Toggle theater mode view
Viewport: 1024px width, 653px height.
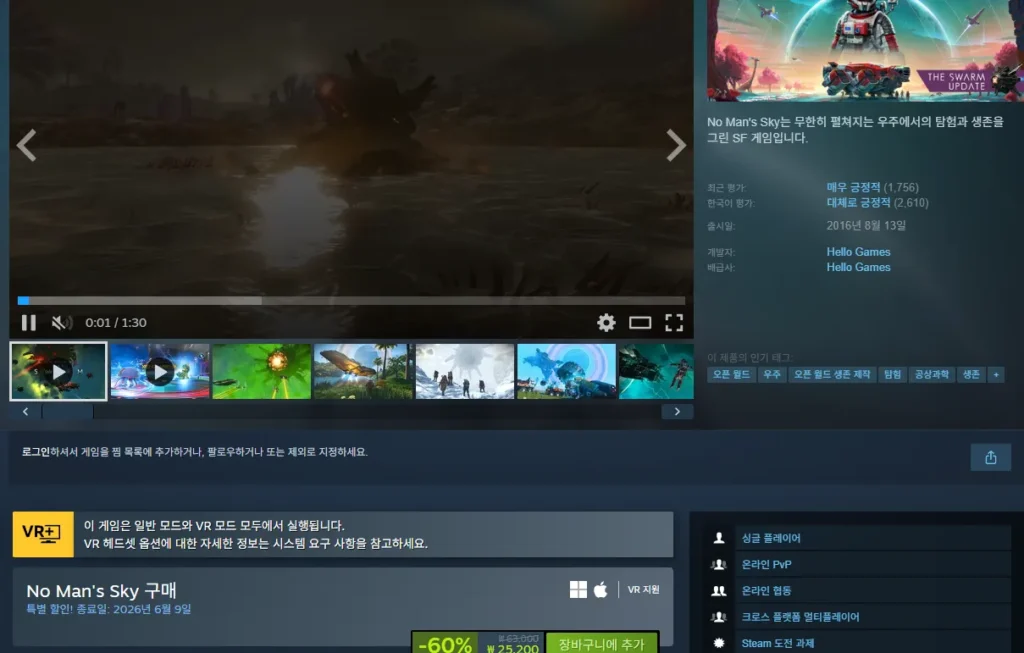(640, 323)
